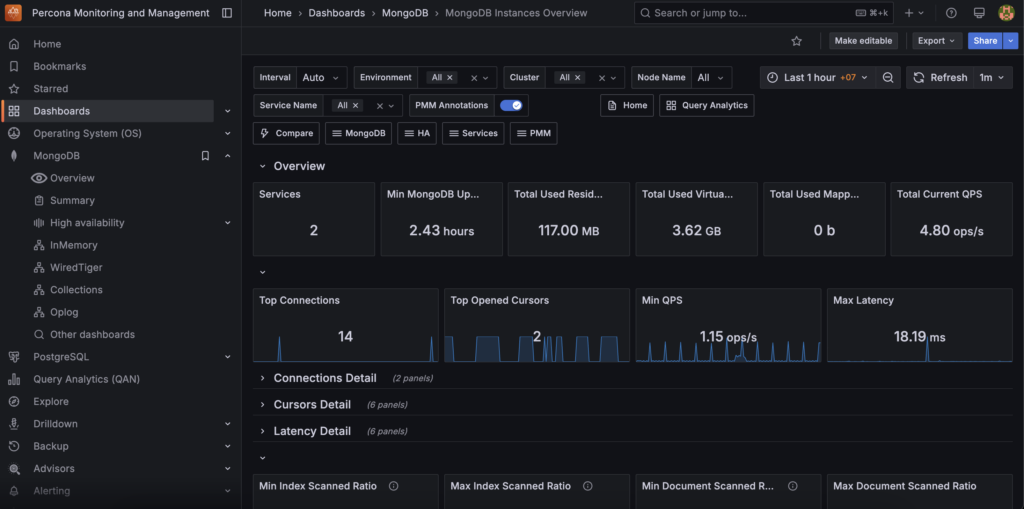Click the Percona PMM logo icon

[14, 12]
